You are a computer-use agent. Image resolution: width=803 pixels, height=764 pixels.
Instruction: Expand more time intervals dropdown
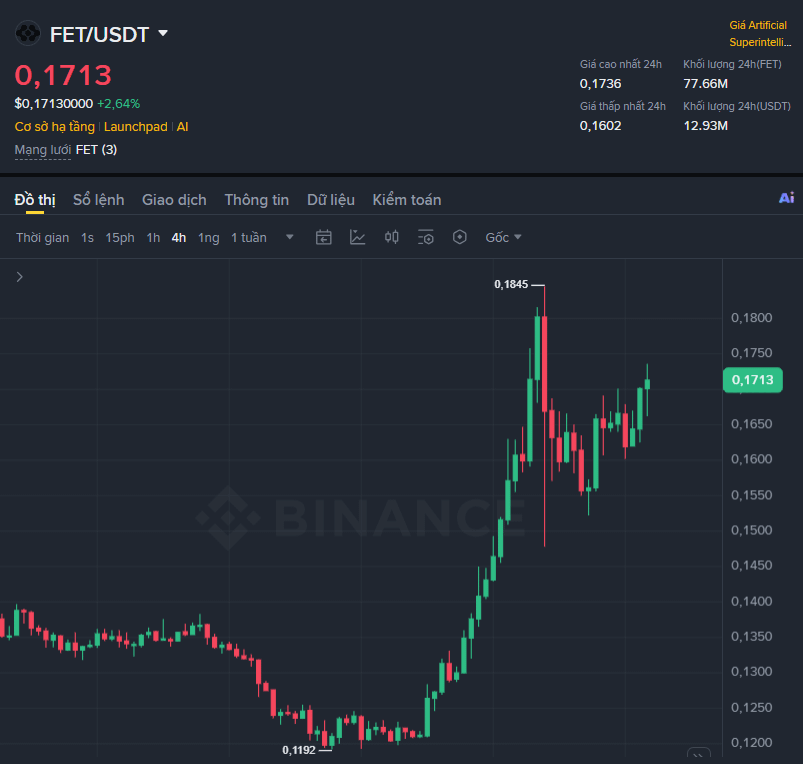click(289, 237)
